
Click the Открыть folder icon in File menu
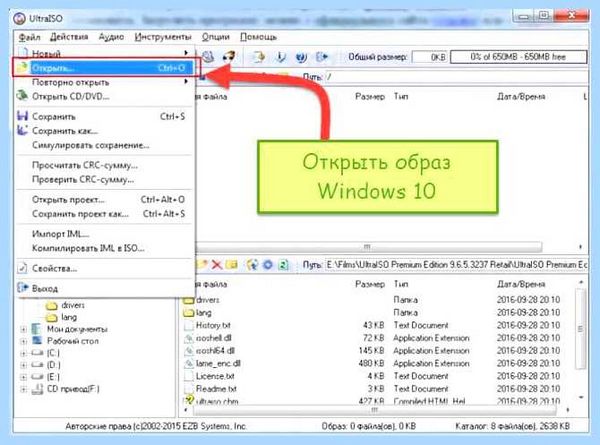pyautogui.click(x=23, y=68)
